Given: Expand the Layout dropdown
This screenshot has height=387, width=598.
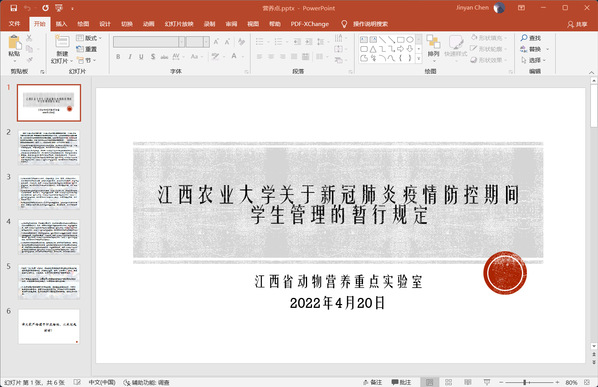Looking at the screenshot, I should tap(89, 38).
